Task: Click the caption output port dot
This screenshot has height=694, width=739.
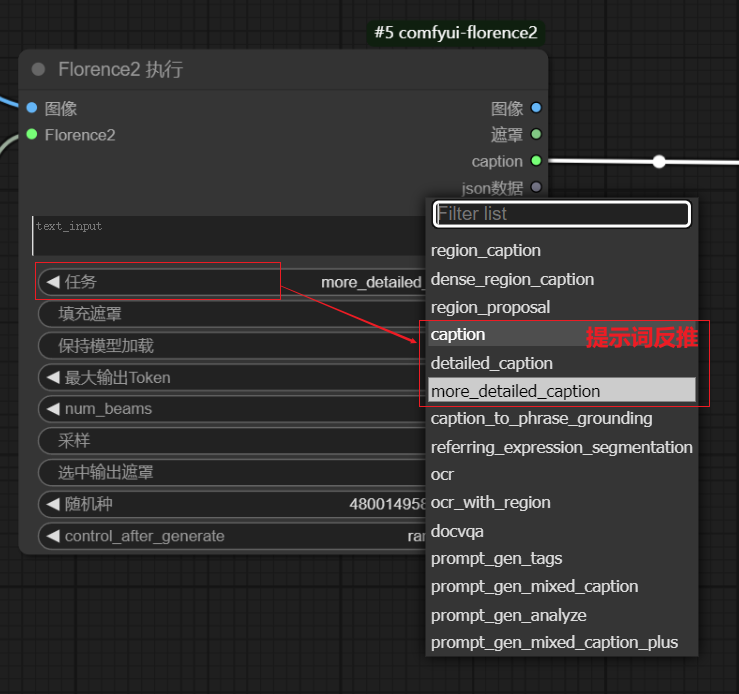Action: 536,161
